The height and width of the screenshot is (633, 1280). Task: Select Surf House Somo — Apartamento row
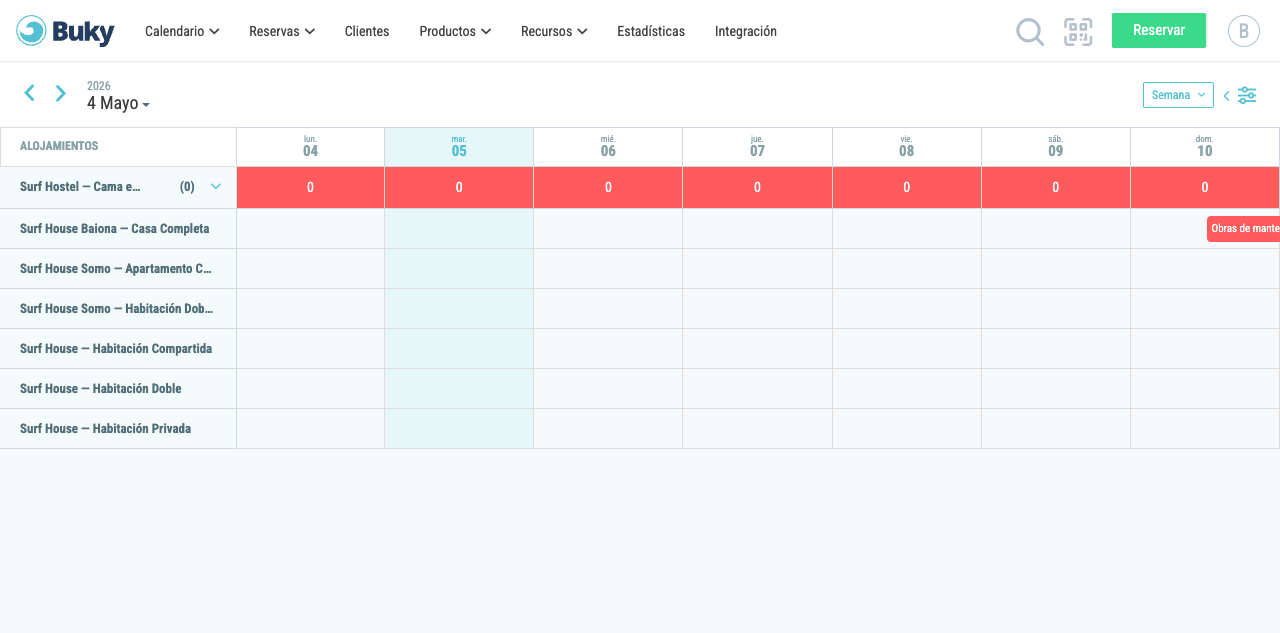pos(116,269)
